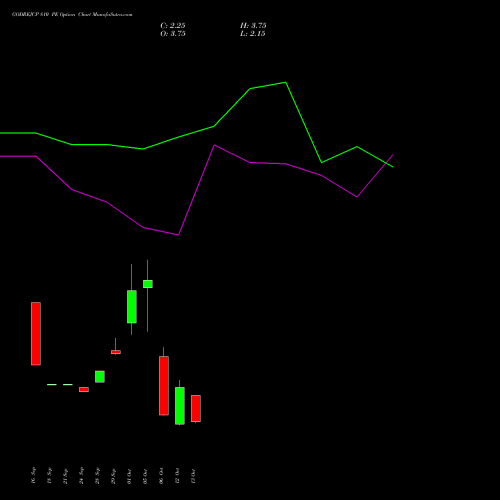Select the 01 Oct date label

coord(129,476)
